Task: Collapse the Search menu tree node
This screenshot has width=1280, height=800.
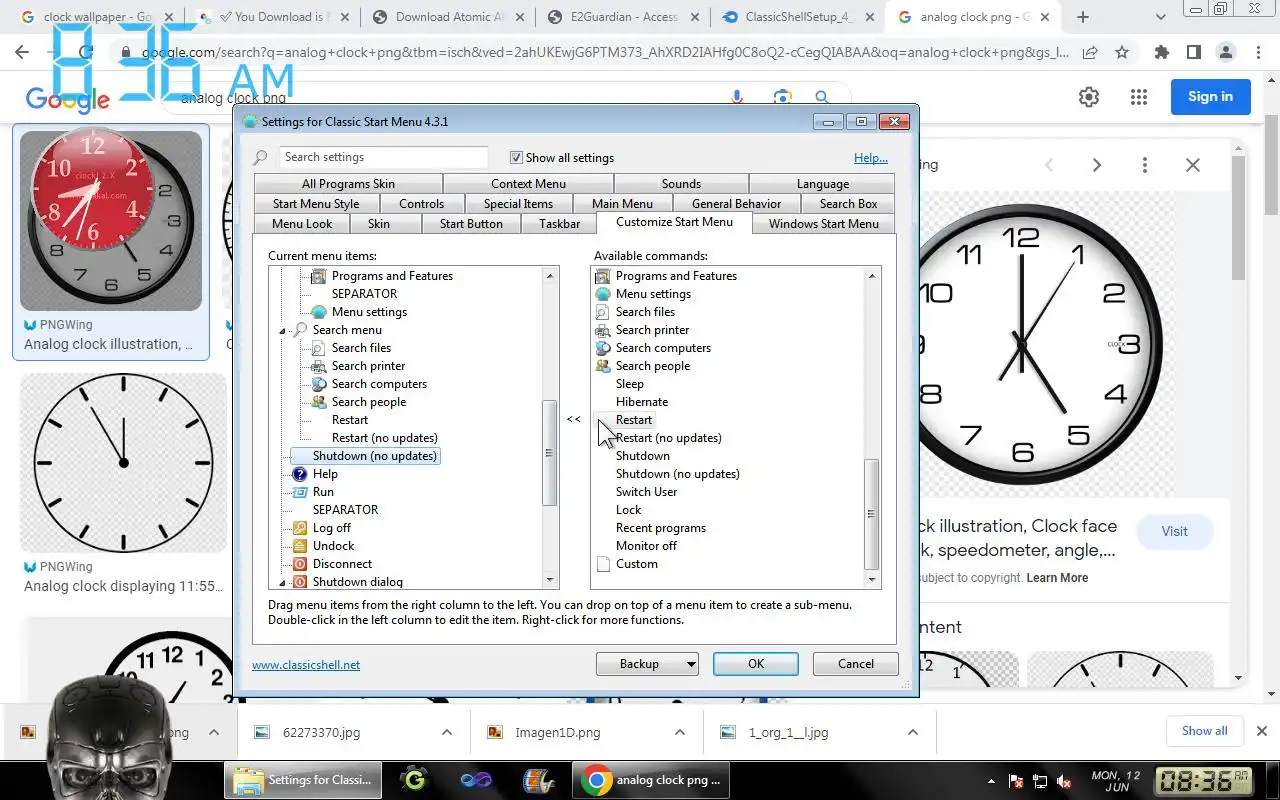Action: [285, 330]
